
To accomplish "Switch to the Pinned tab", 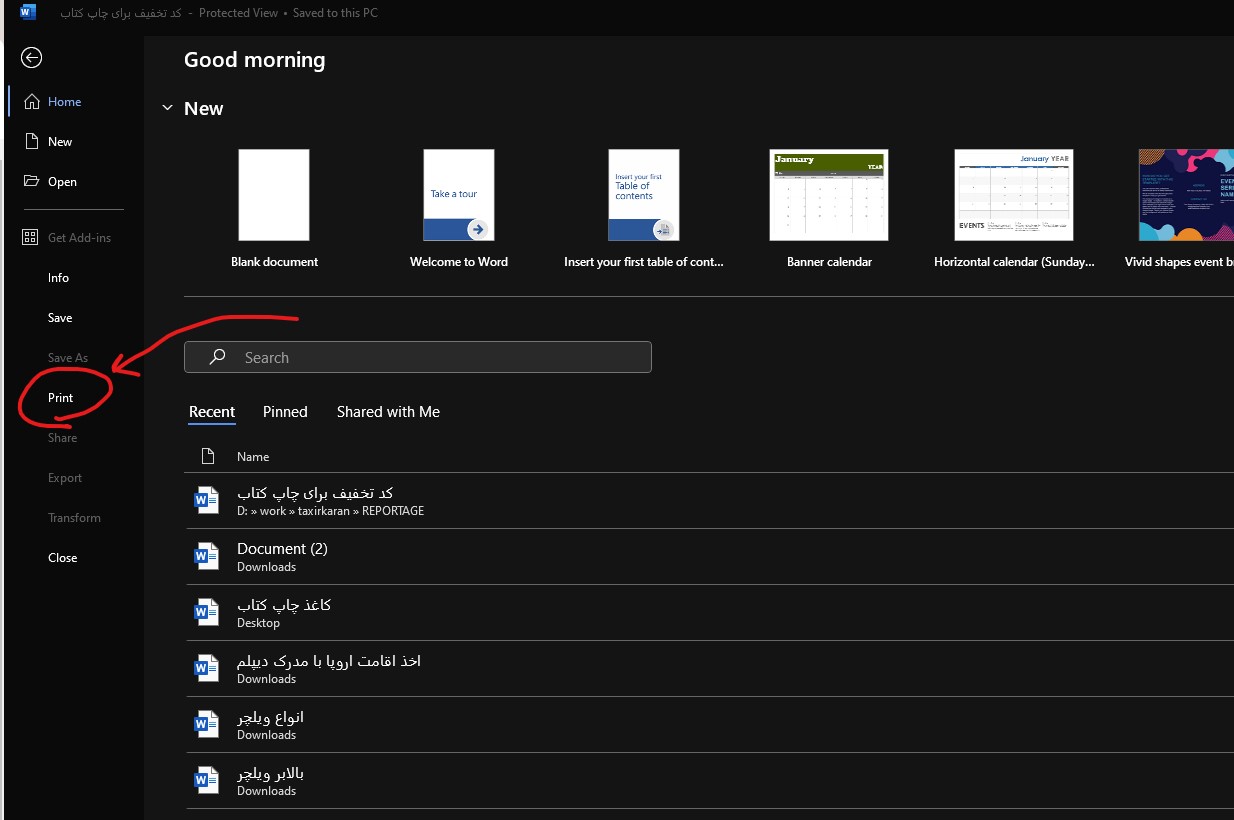I will (x=285, y=412).
